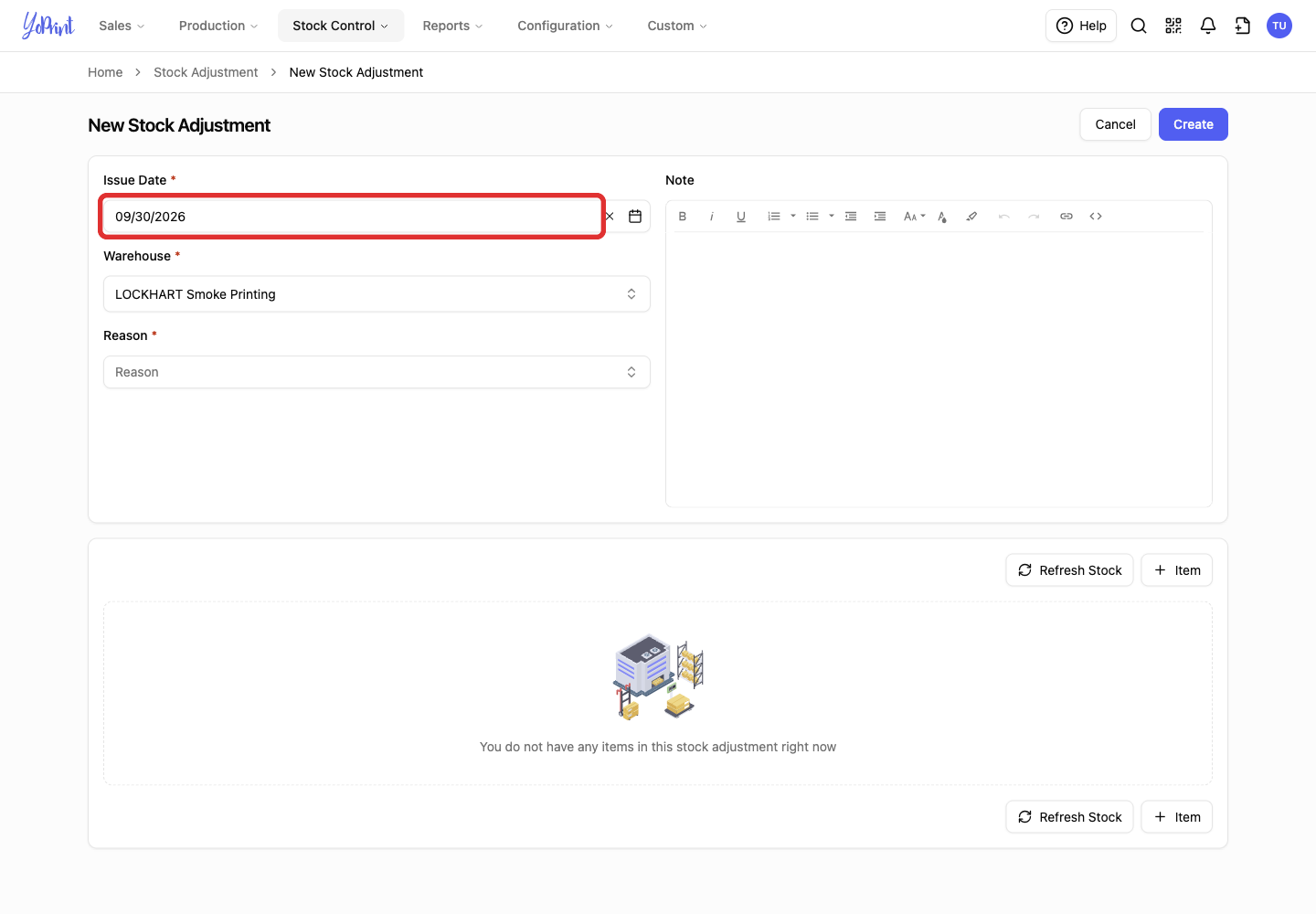Toggle bold formatting in Note editor
The image size is (1316, 914).
683,217
